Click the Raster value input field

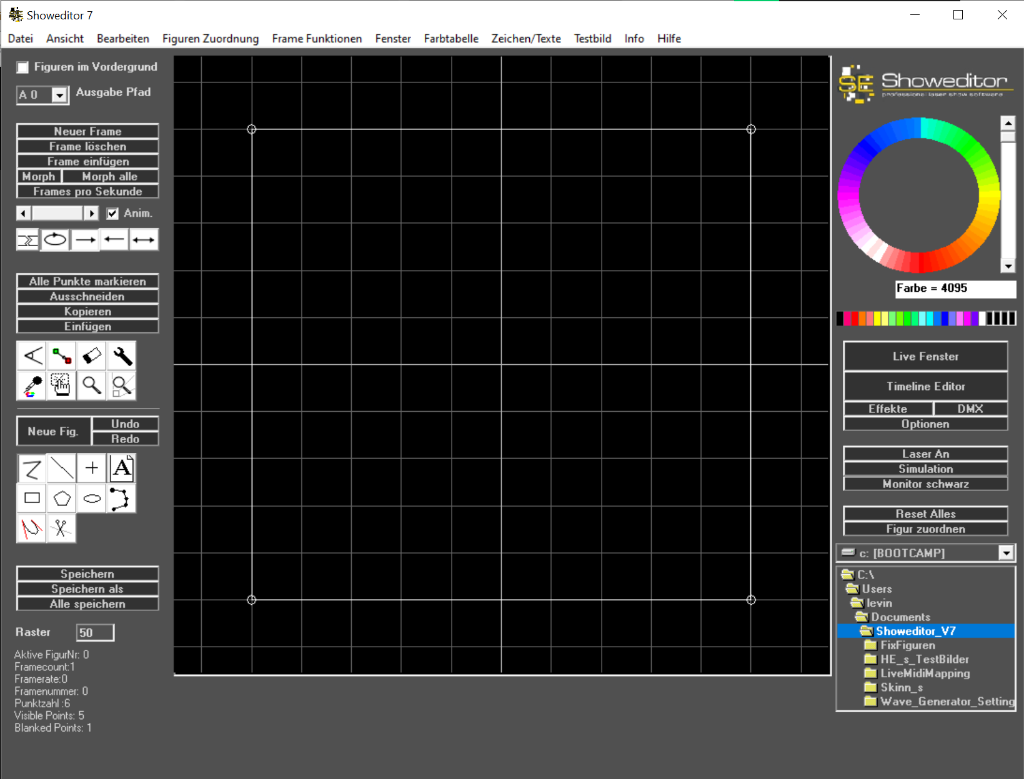95,632
